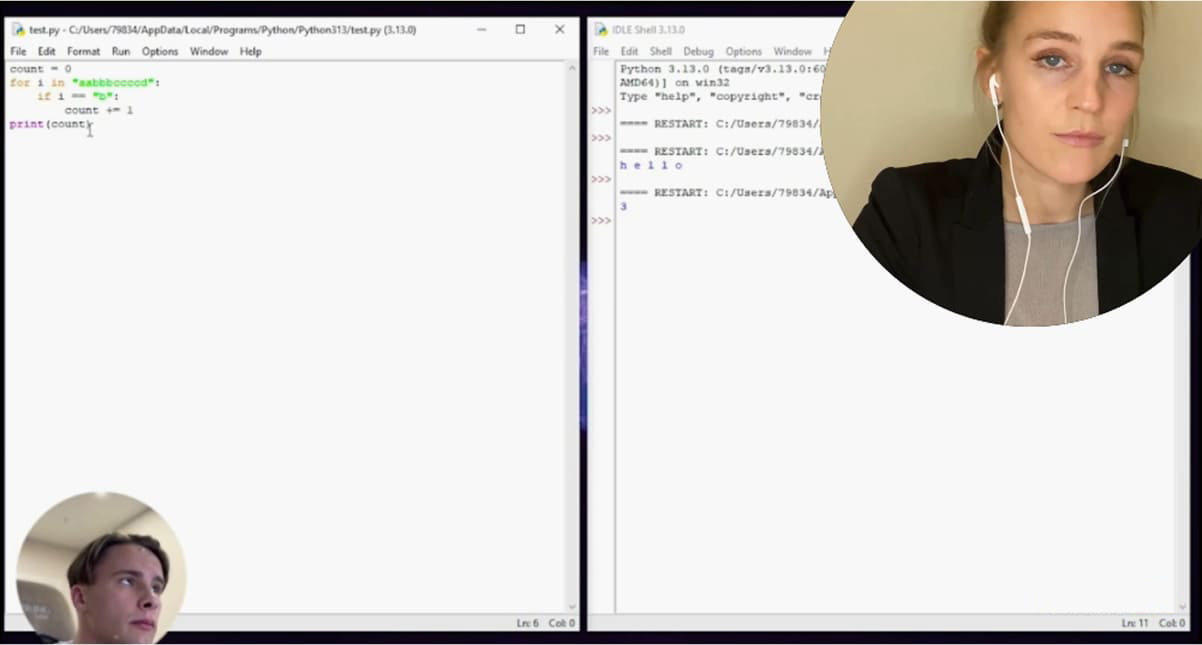Open the Debug menu in IDLE Shell

698,52
